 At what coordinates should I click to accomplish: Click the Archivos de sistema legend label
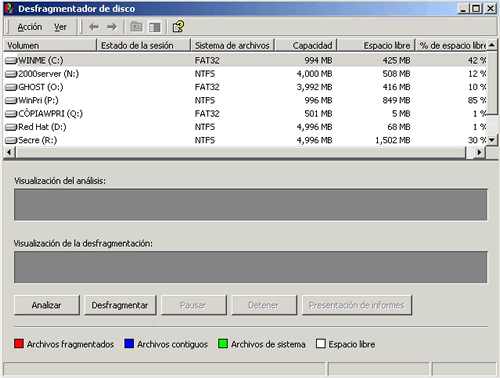(268, 344)
